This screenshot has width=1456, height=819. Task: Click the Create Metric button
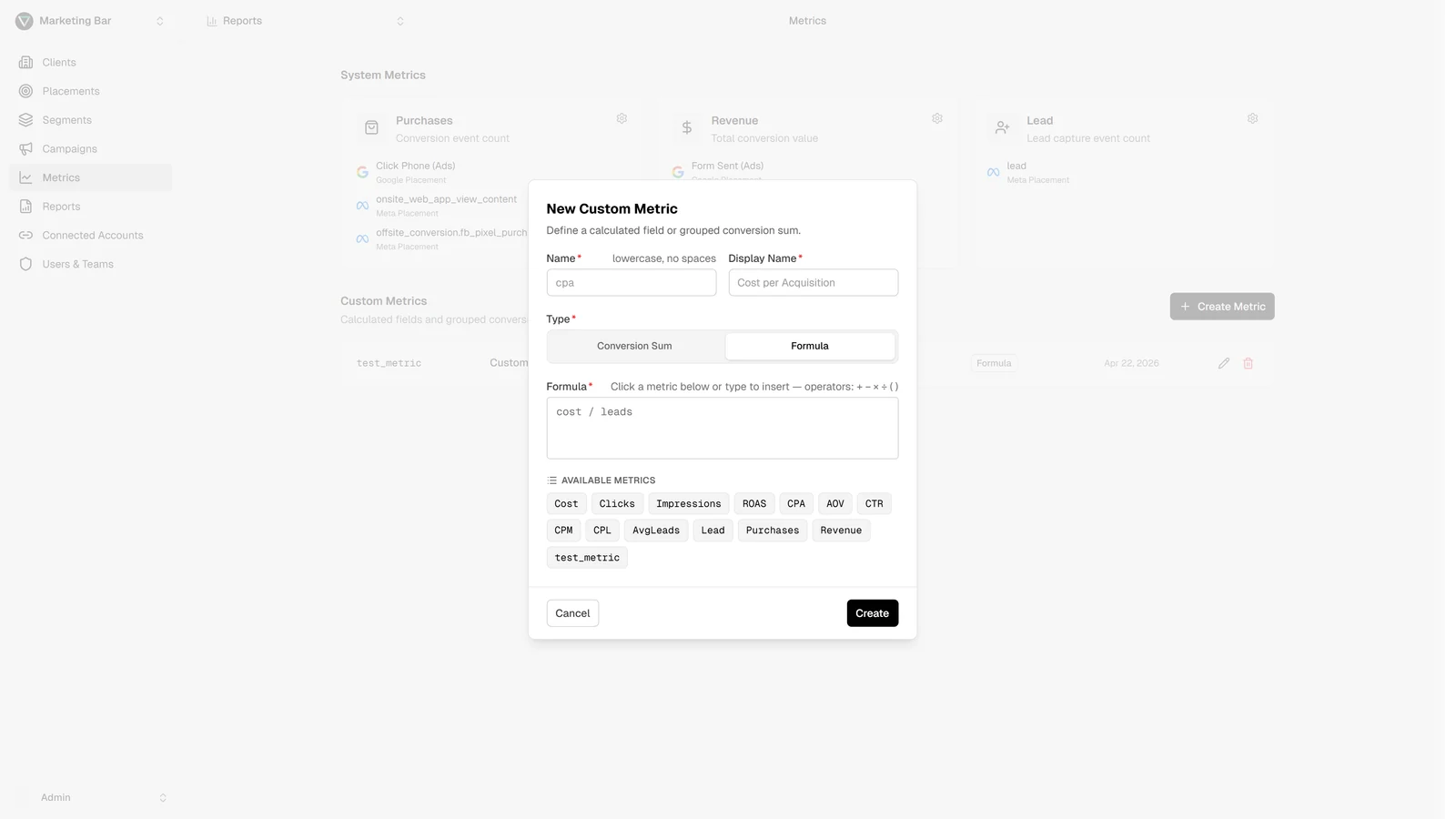1222,307
